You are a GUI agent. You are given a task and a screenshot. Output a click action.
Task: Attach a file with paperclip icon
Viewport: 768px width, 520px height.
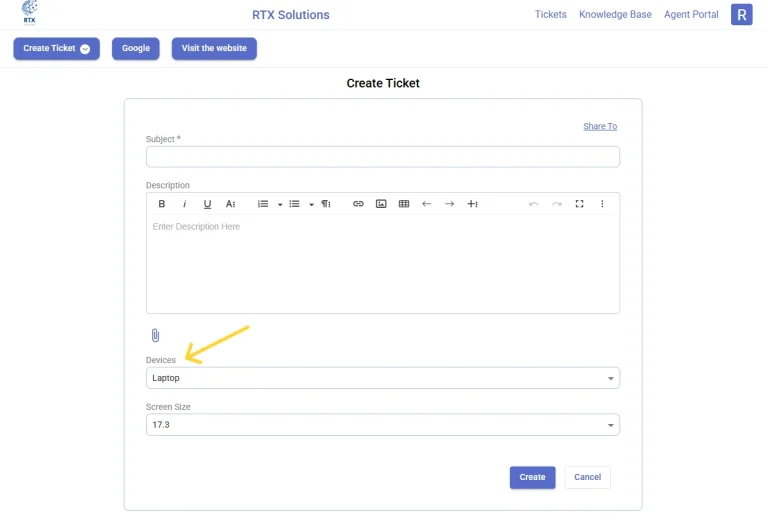tap(155, 335)
